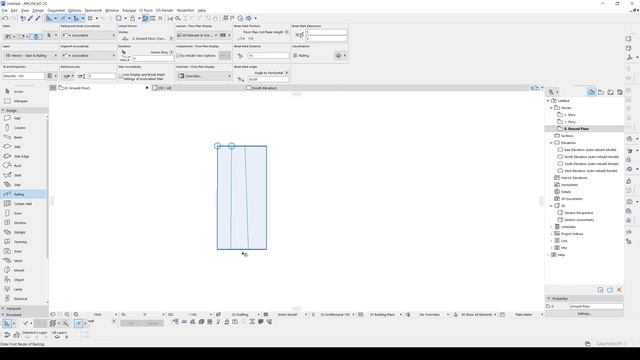Open Project Indexes in Navigator tree
Image resolution: width=640 pixels, height=360 pixels.
click(572, 234)
